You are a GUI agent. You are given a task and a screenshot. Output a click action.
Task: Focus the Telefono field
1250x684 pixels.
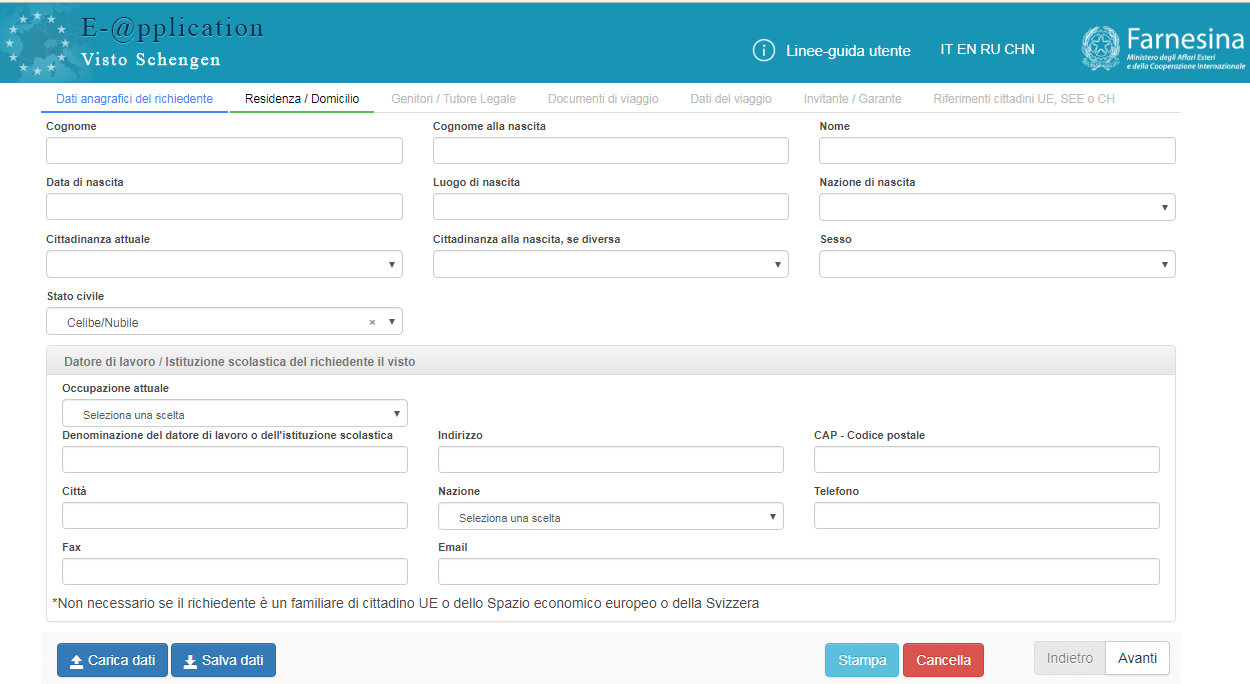pyautogui.click(x=987, y=515)
